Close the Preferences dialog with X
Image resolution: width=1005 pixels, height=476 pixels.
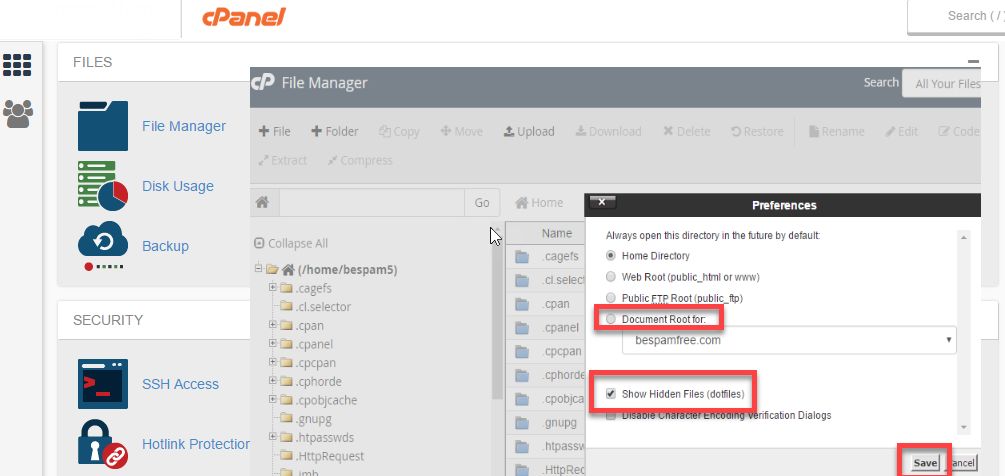coord(602,202)
